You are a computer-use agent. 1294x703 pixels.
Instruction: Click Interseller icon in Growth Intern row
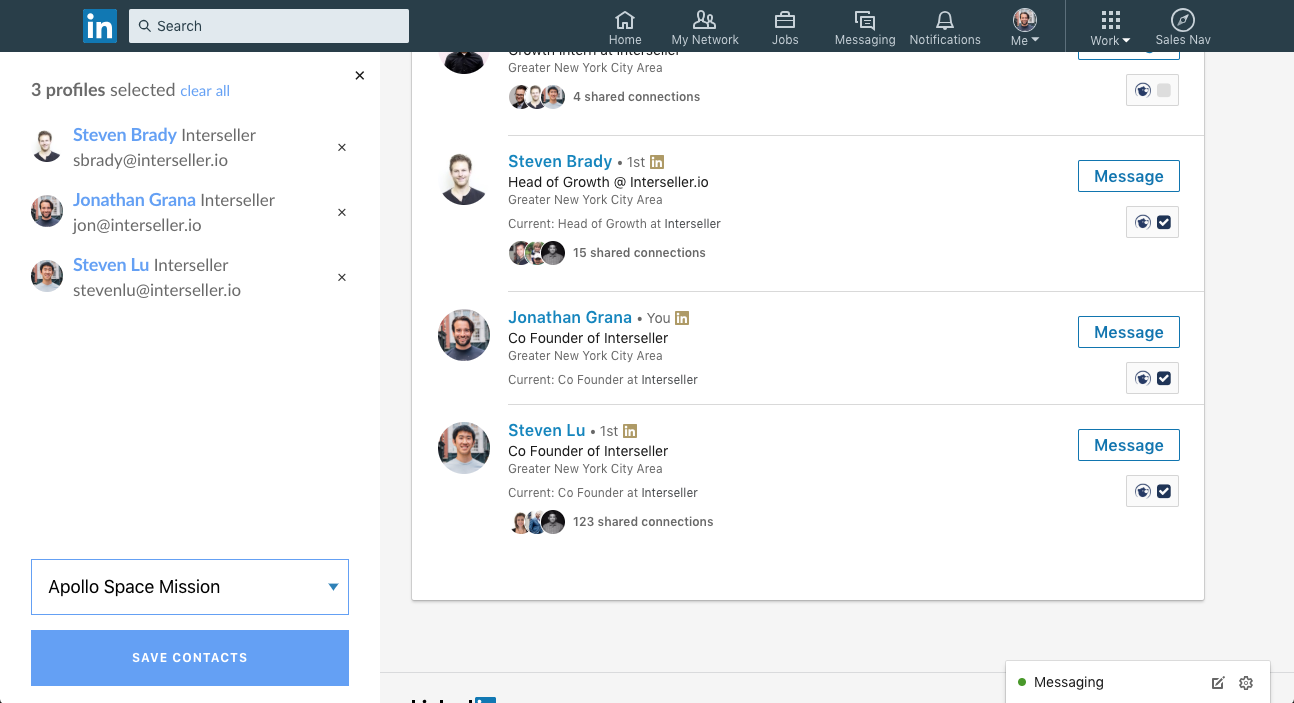(x=1143, y=91)
